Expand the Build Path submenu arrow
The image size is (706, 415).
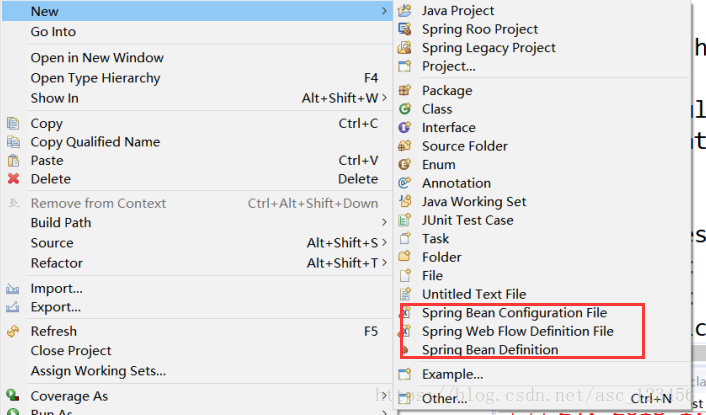(x=384, y=222)
